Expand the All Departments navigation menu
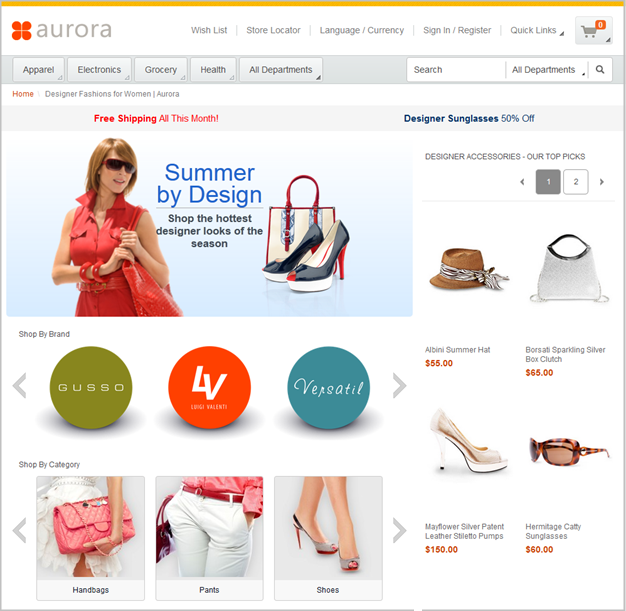The image size is (626, 611). pos(281,69)
